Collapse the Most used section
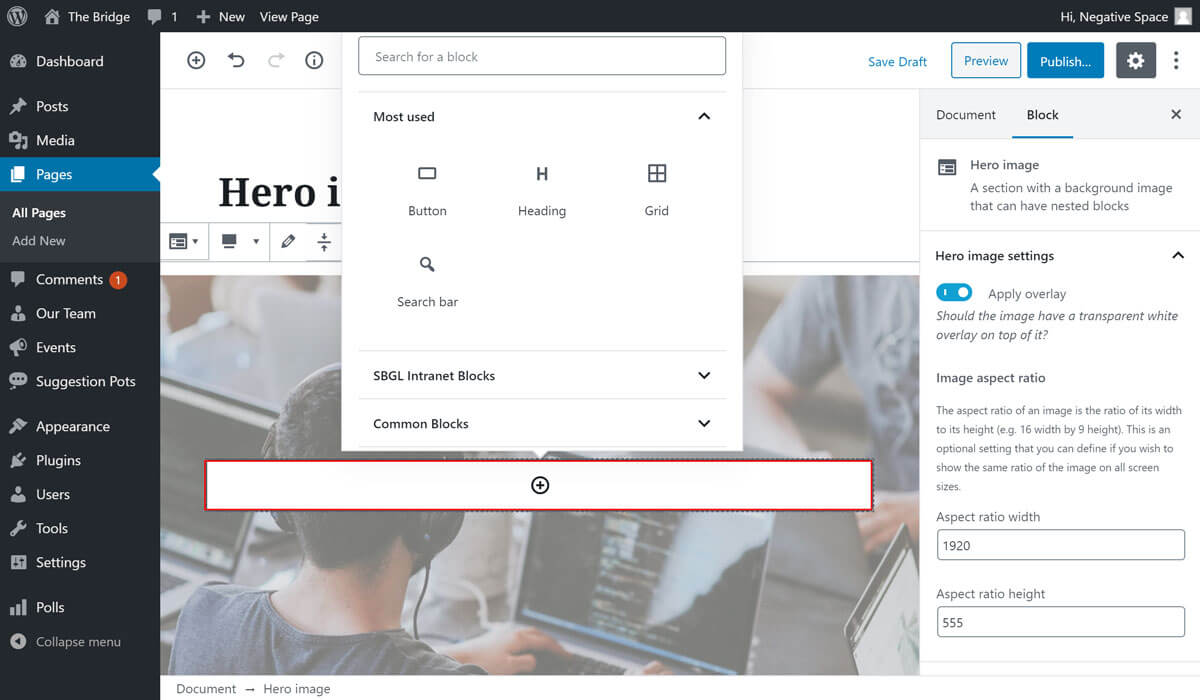This screenshot has width=1200, height=700. pos(704,117)
